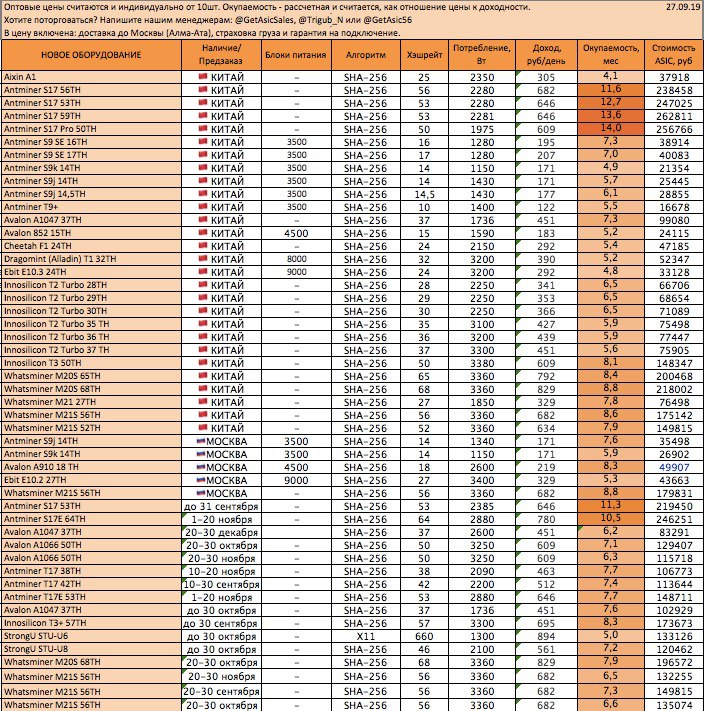Click the China flag in Antminer S17 56TH row
This screenshot has height=711, width=704.
203,89
